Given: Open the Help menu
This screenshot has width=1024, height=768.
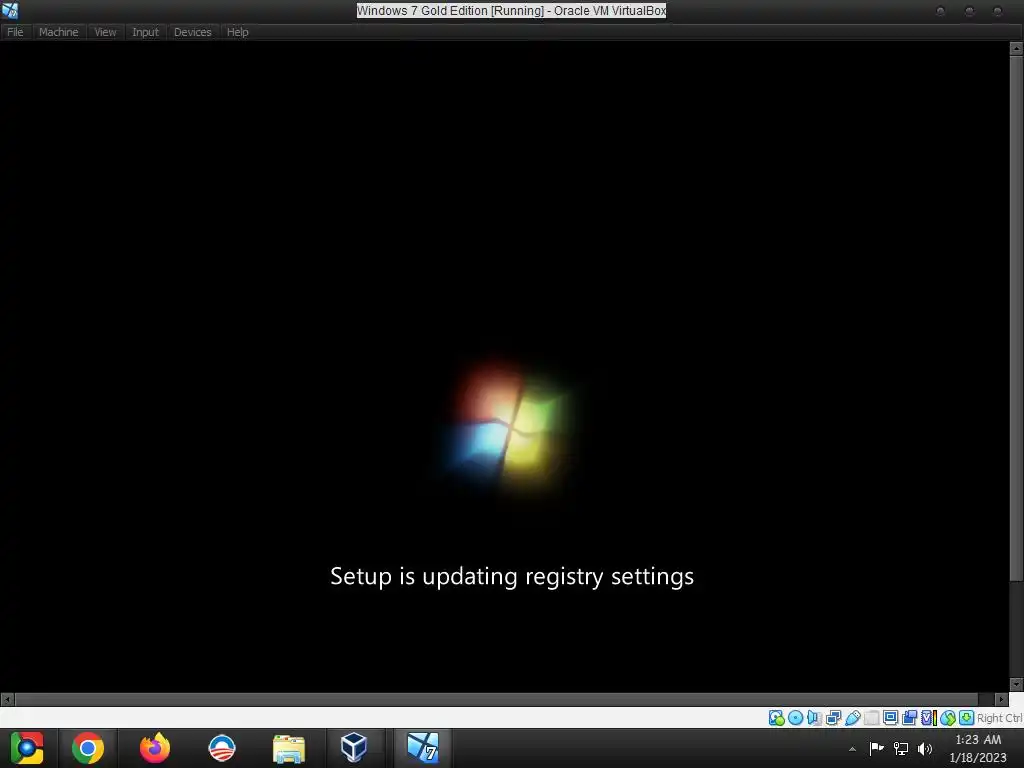Looking at the screenshot, I should [238, 32].
